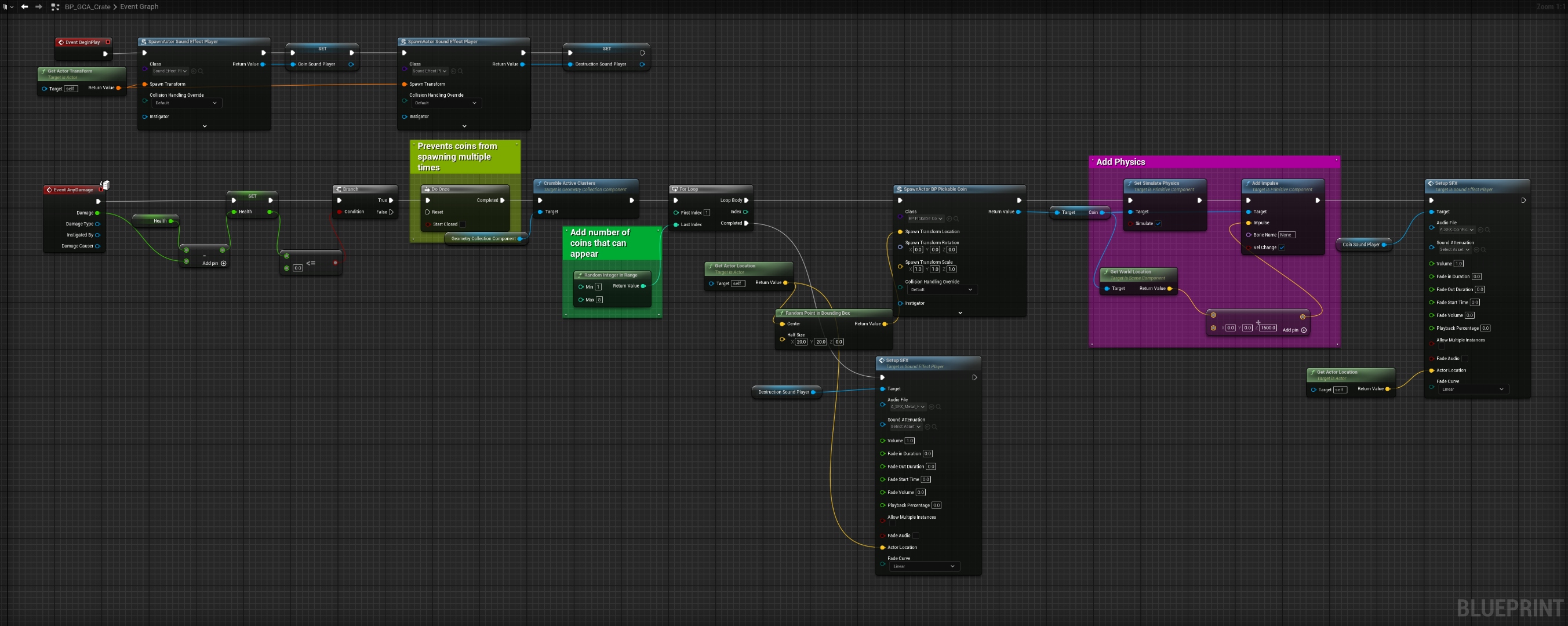
Task: Open Class dropdown on second SpawnActor Sound Effect Player
Action: pos(429,71)
